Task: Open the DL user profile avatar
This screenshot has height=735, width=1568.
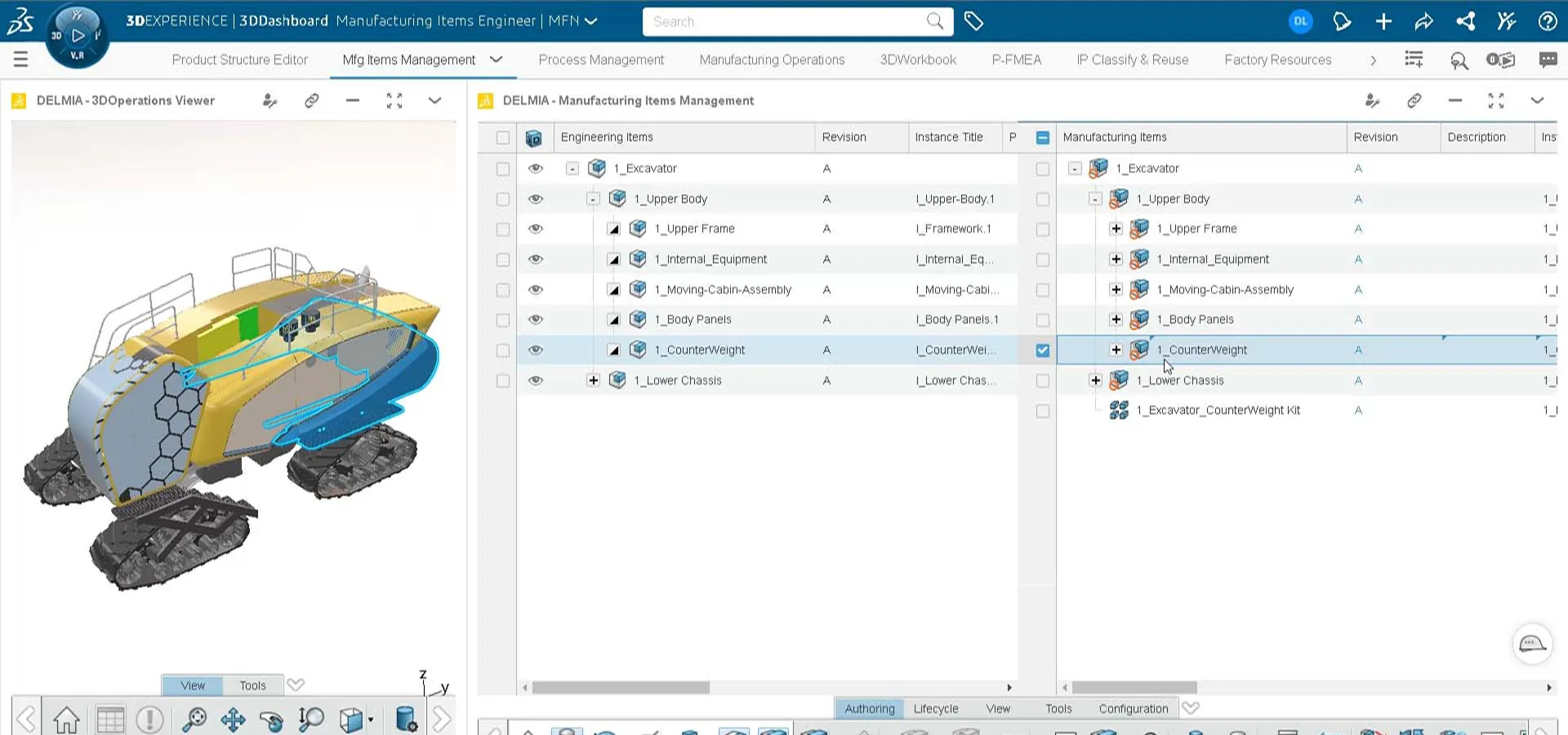Action: [x=1300, y=21]
